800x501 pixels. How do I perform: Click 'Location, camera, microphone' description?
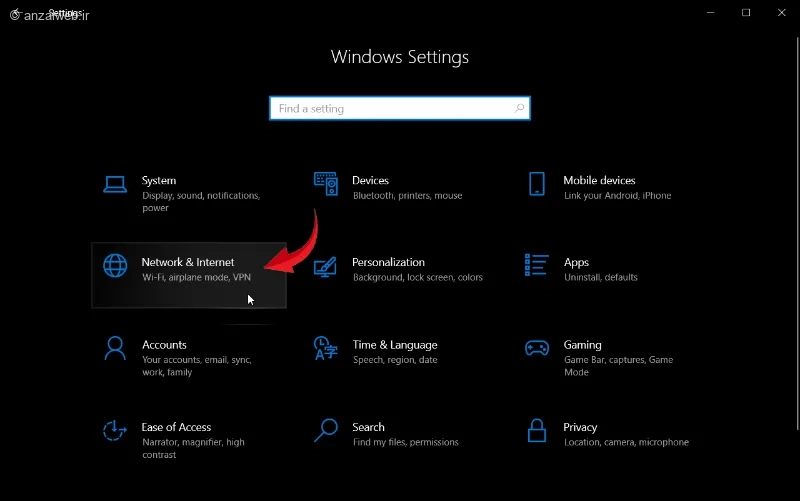626,442
